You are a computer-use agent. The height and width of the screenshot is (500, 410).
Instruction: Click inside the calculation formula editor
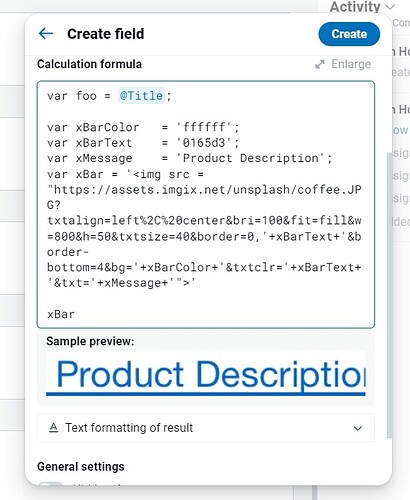pos(206,204)
